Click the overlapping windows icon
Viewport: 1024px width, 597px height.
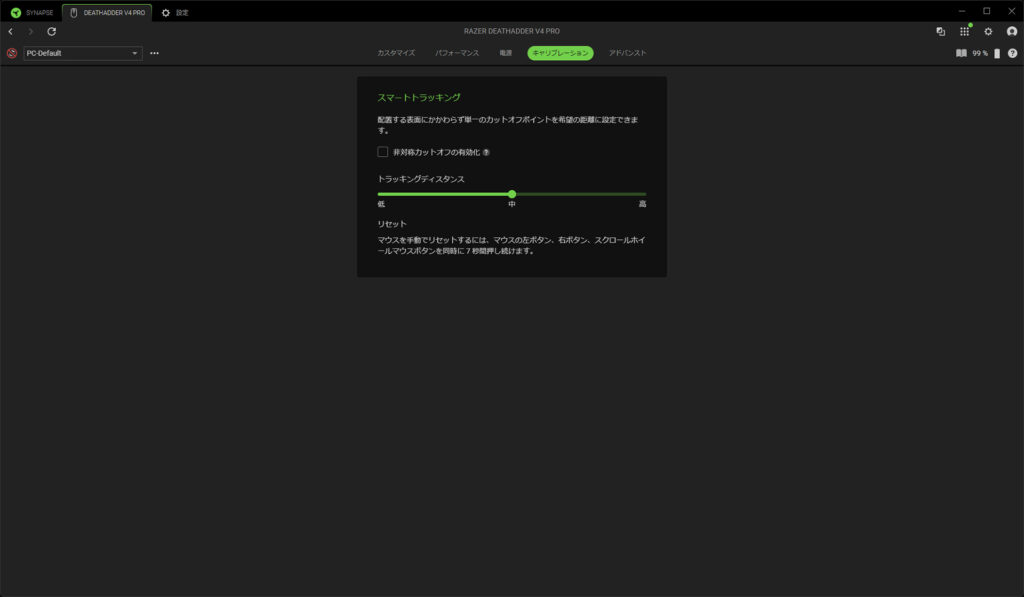(x=940, y=32)
